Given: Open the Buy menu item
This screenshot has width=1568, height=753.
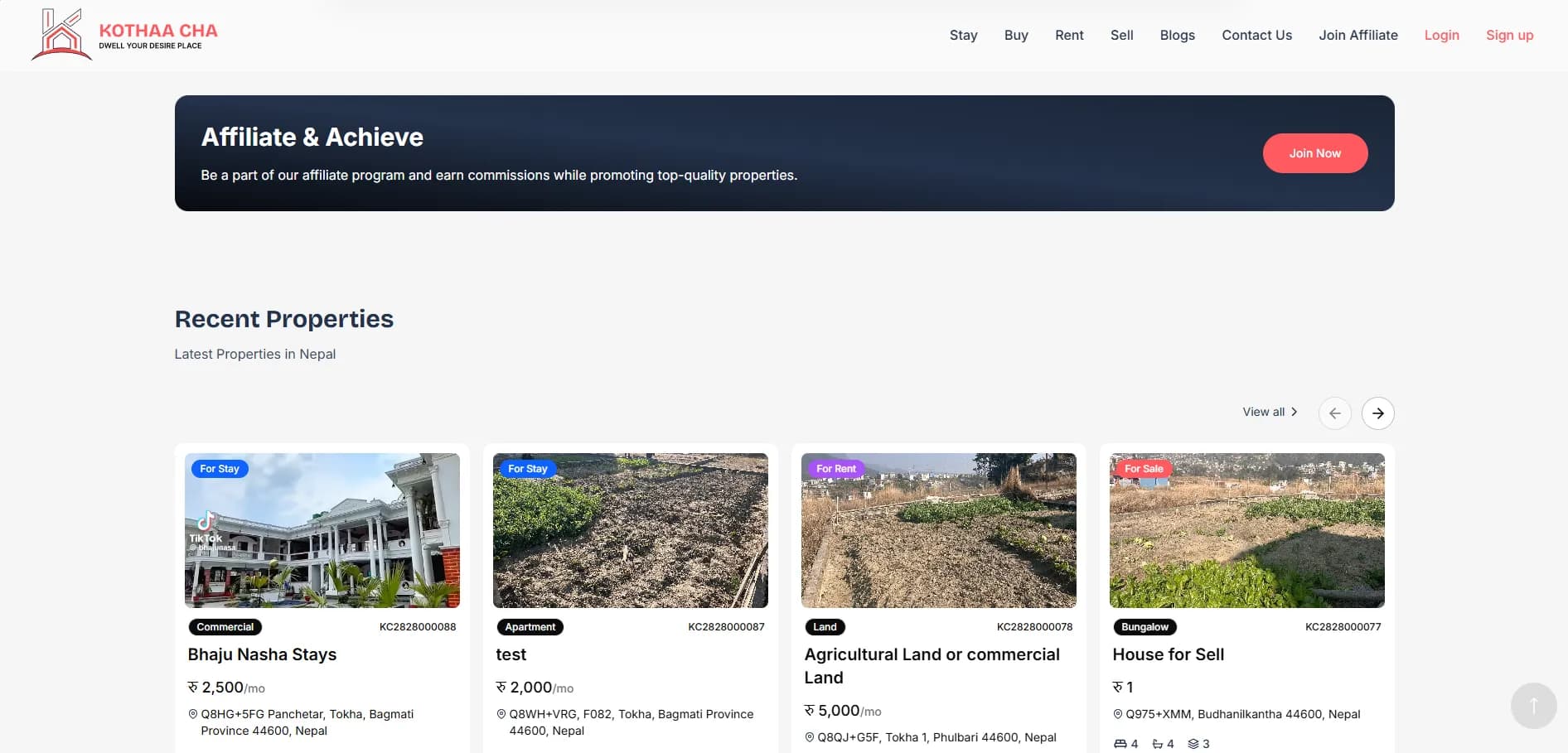Looking at the screenshot, I should [x=1016, y=35].
